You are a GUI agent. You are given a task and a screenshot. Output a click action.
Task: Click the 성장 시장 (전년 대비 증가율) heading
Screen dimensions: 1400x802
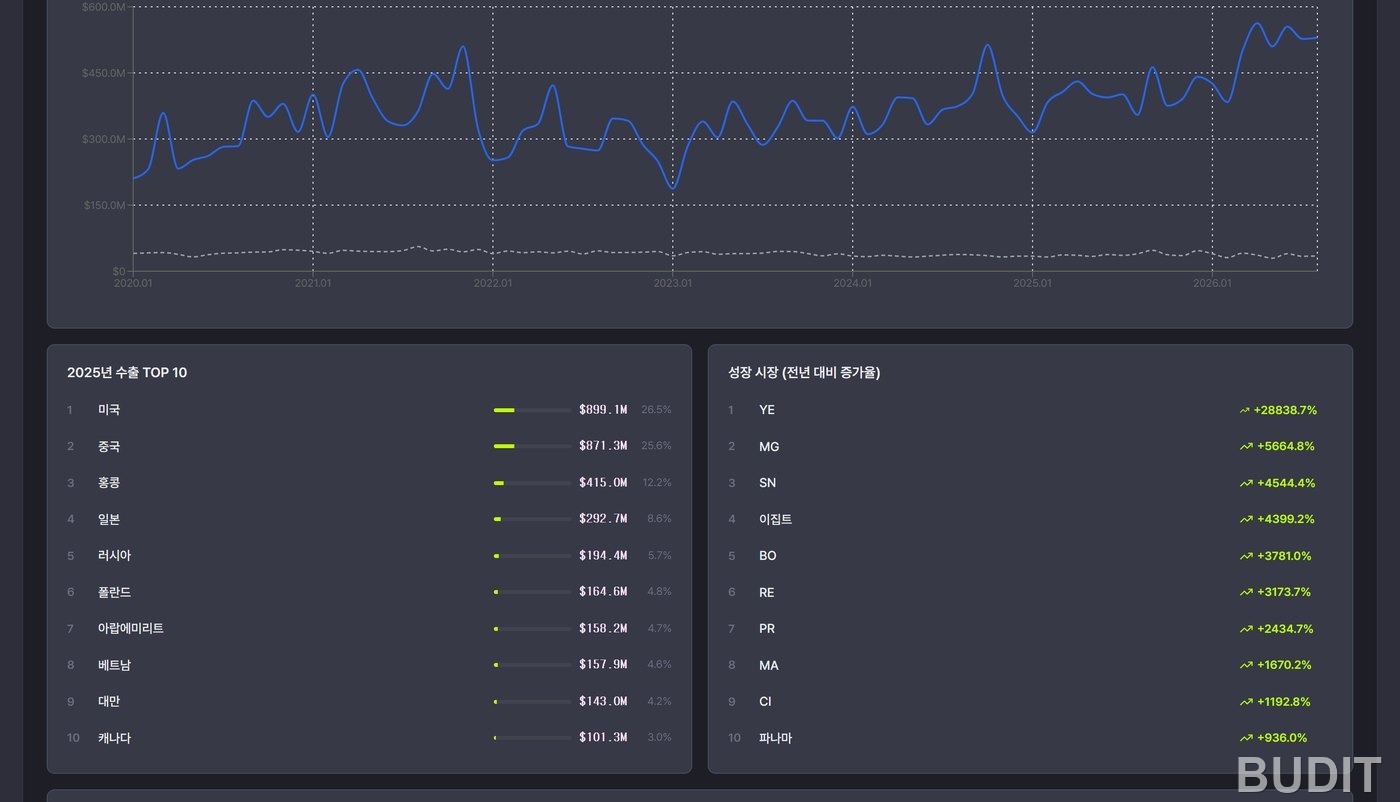click(805, 373)
